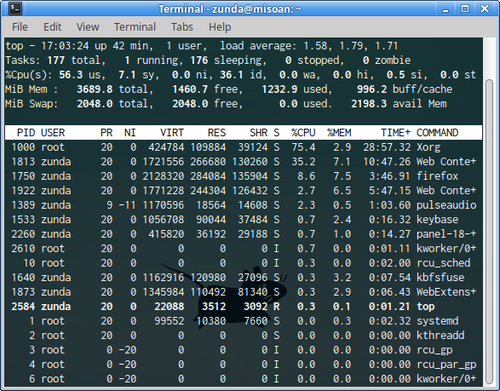This screenshot has height=391, width=500.
Task: Click PID 2610 in the process list
Action: point(23,249)
